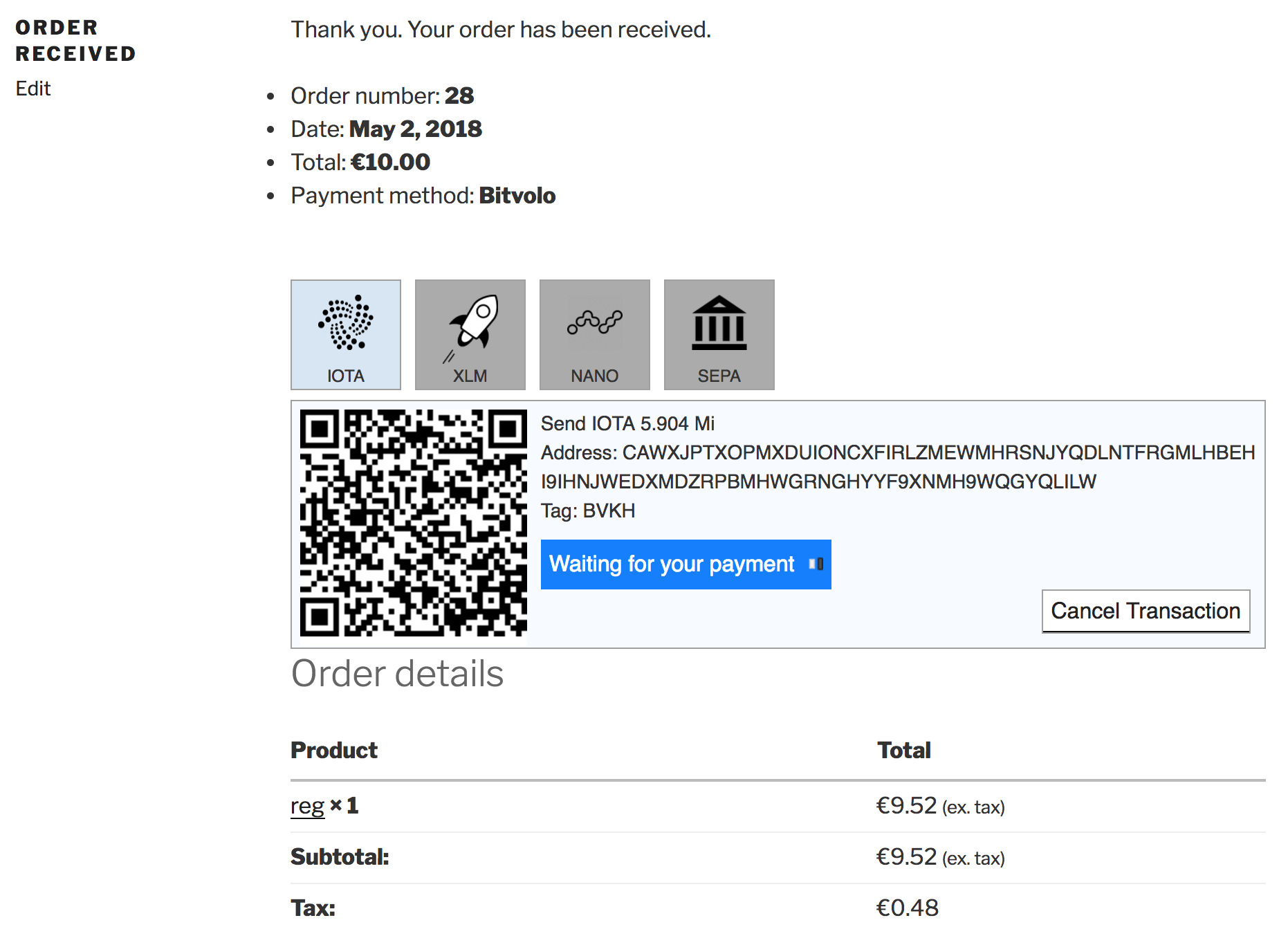1288x927 pixels.
Task: Click the Order details heading
Action: [397, 674]
